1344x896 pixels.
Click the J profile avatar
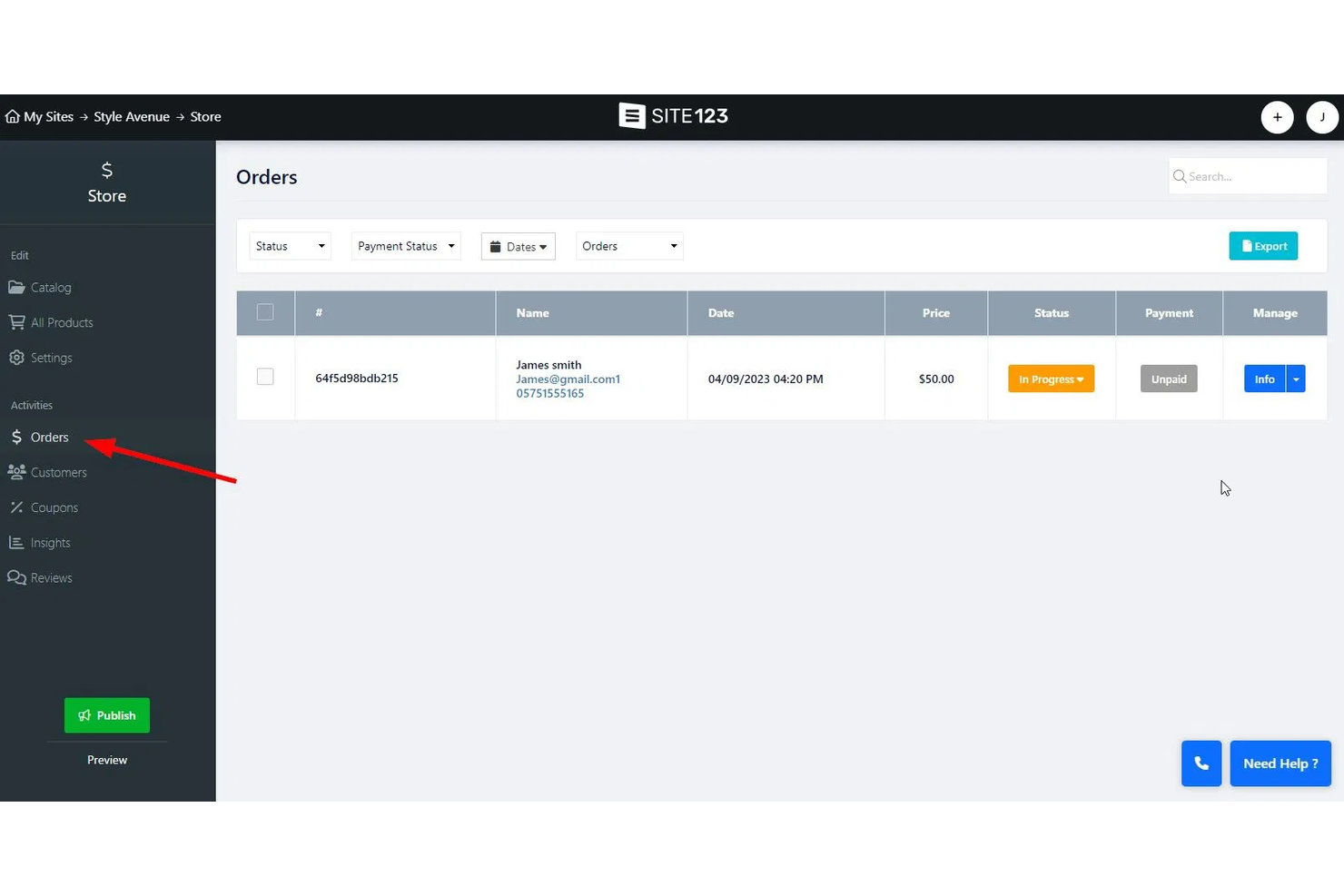coord(1322,117)
